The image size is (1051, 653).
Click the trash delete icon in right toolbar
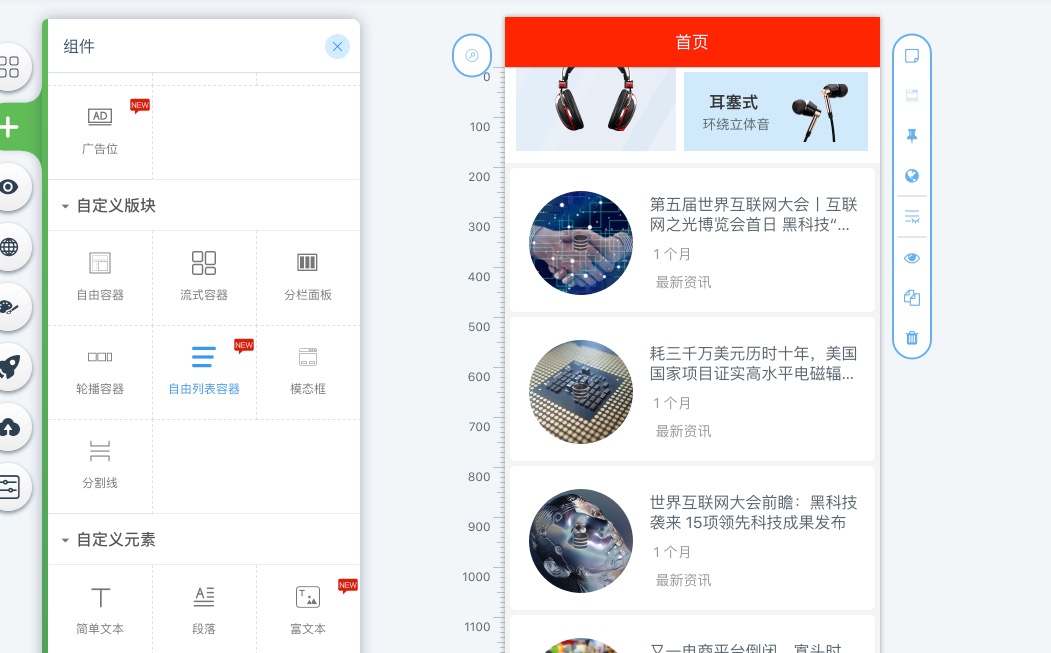click(x=912, y=337)
